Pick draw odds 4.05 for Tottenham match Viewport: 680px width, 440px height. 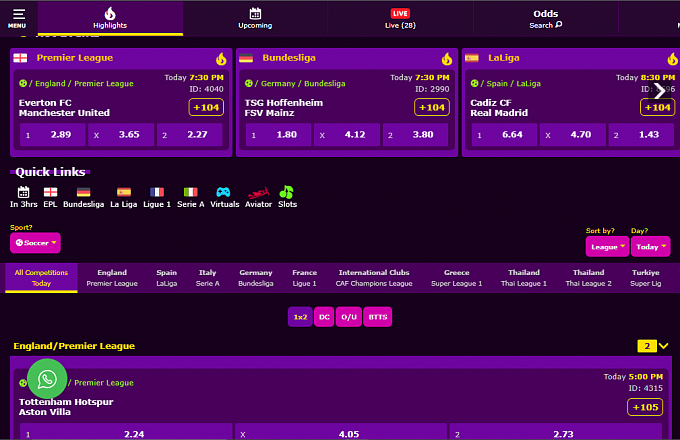[341, 433]
